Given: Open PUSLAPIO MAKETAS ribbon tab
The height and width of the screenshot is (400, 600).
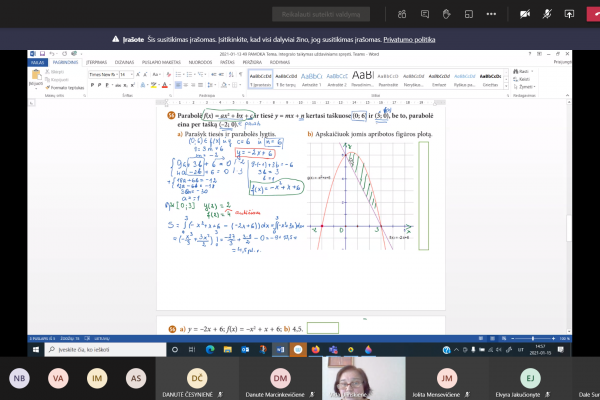Looking at the screenshot, I should (161, 62).
